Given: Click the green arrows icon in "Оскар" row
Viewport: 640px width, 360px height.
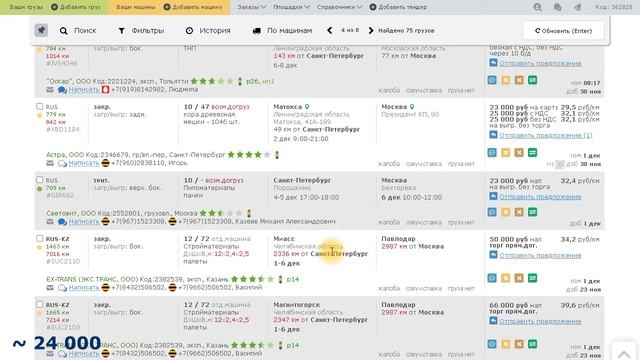Looking at the screenshot, I should pos(532,80).
